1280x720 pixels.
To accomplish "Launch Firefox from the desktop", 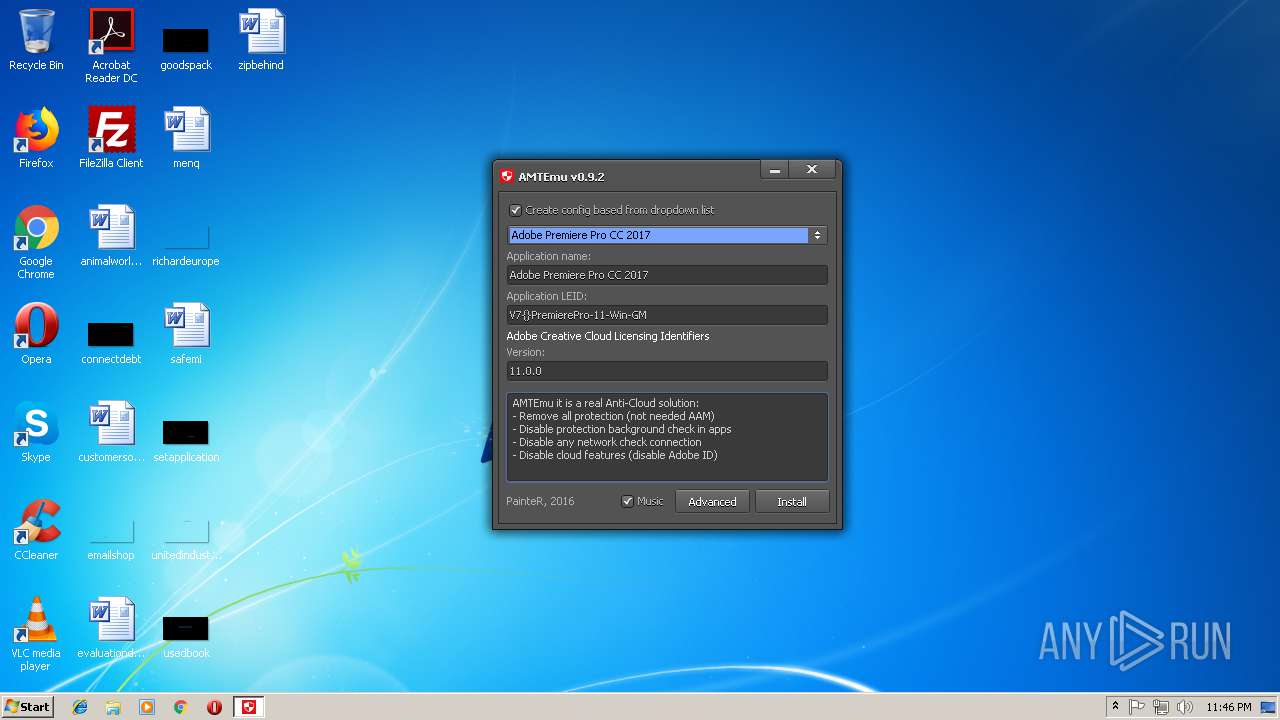I will point(36,138).
